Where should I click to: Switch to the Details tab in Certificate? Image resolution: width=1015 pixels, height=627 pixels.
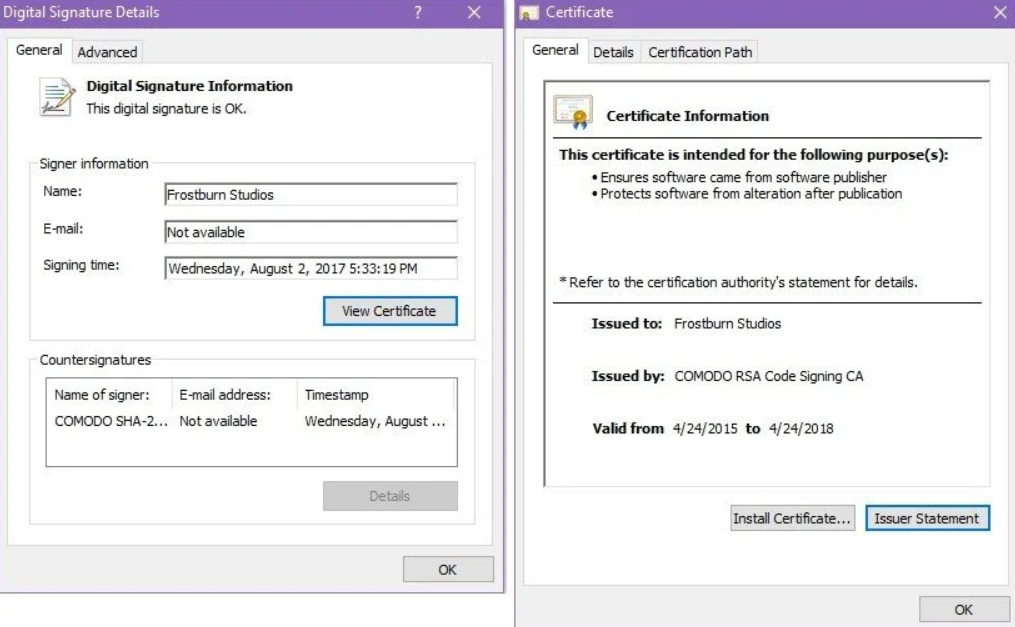613,52
